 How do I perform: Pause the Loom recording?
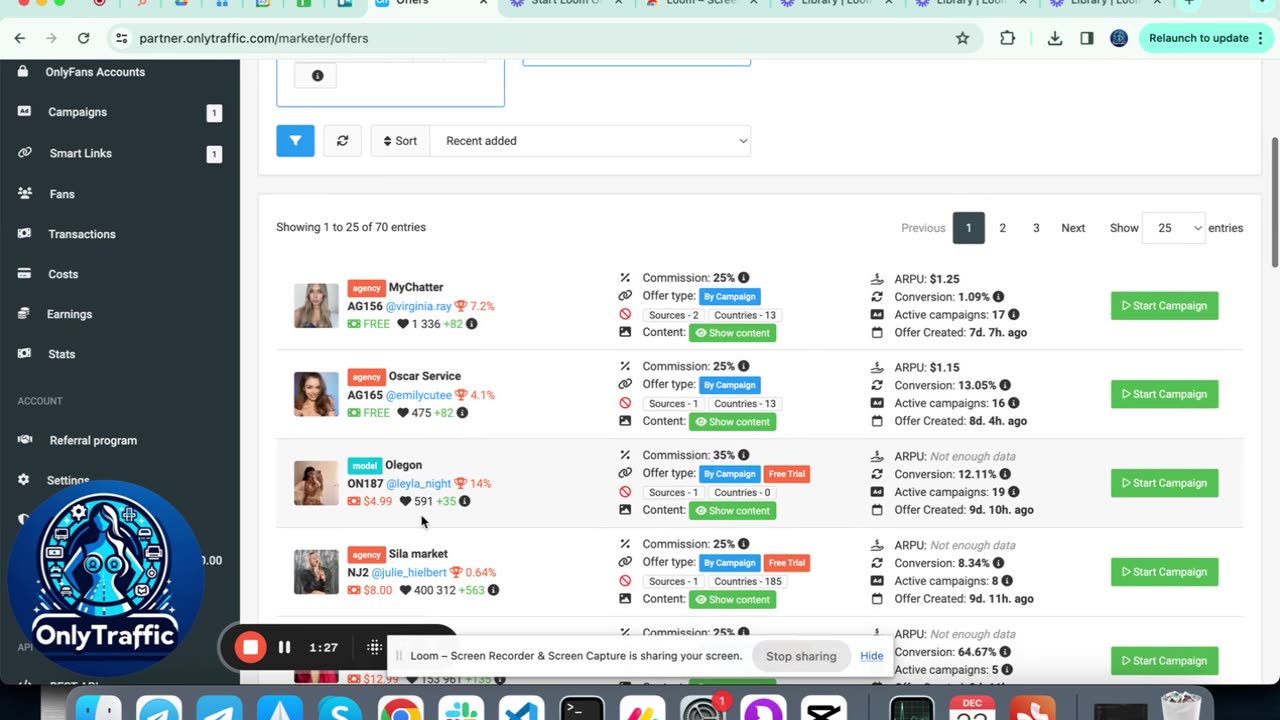(x=284, y=647)
